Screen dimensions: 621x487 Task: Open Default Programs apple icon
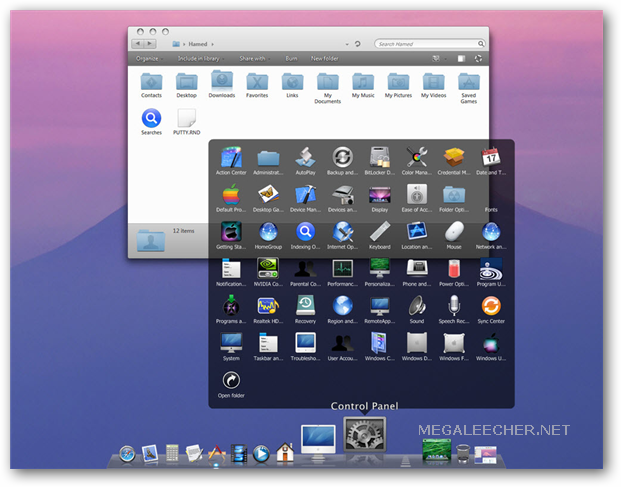[x=231, y=195]
